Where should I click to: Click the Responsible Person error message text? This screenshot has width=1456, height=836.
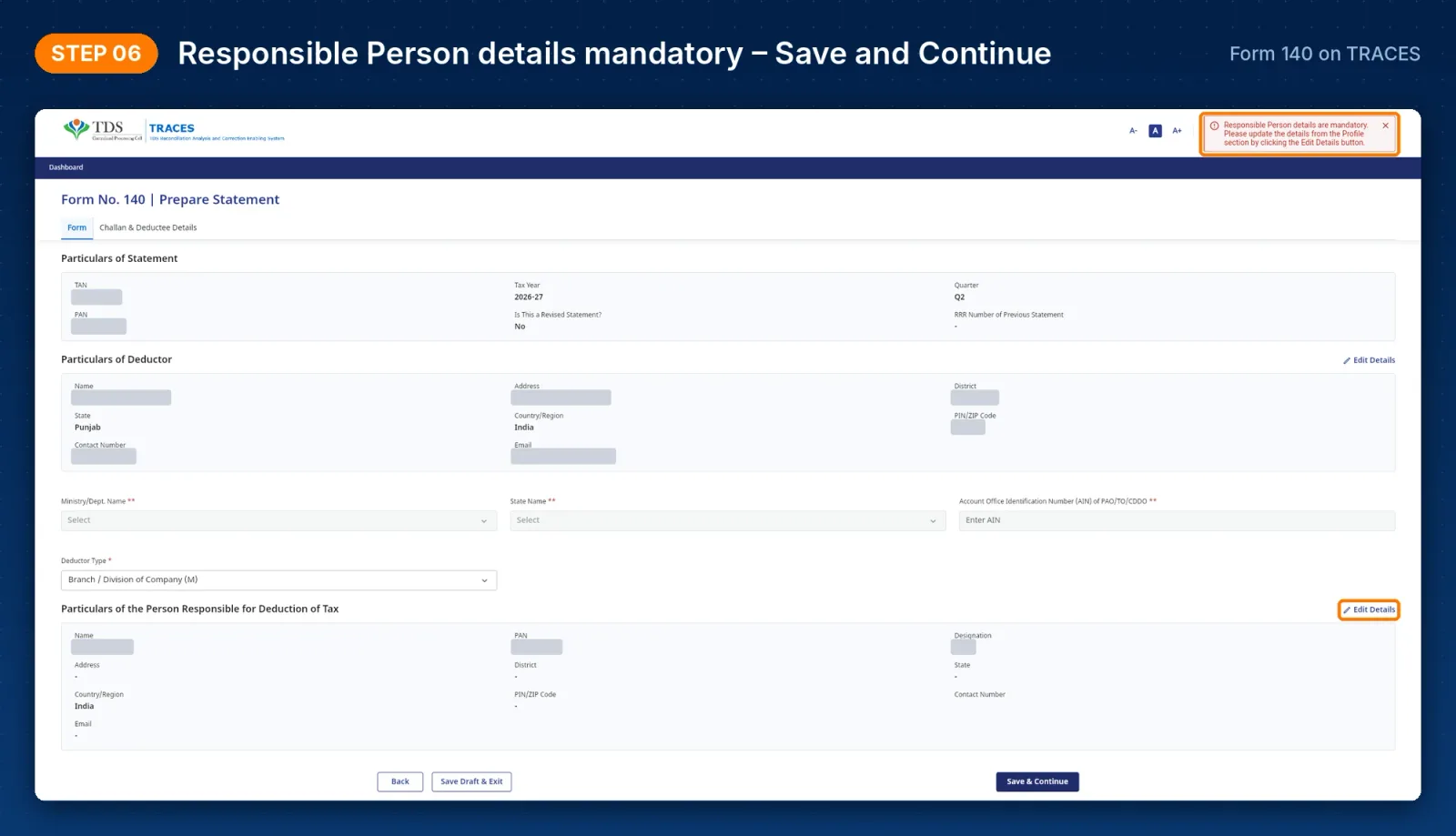(x=1295, y=134)
